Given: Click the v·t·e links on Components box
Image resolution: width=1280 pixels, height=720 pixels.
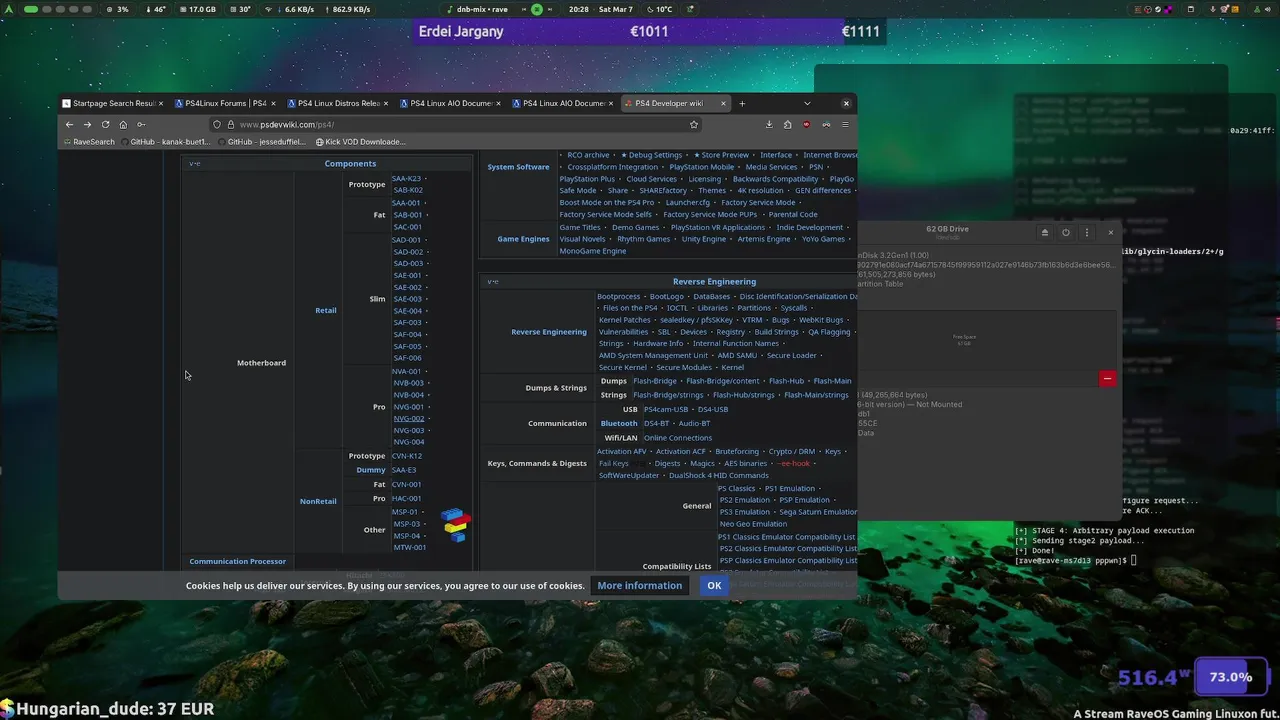Looking at the screenshot, I should click(x=194, y=163).
